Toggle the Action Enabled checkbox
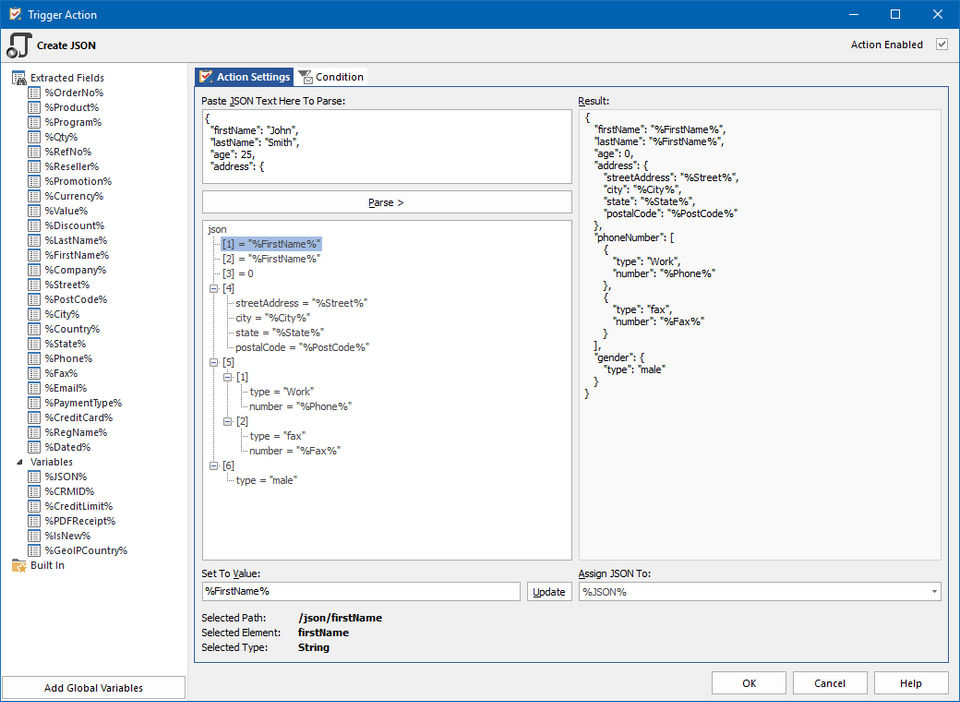 (x=941, y=45)
